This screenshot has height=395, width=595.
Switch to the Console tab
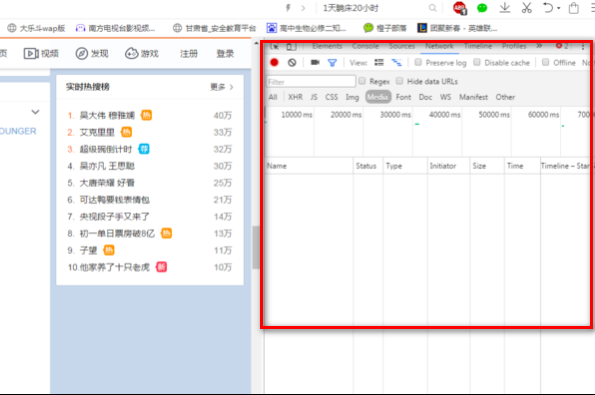[x=365, y=46]
